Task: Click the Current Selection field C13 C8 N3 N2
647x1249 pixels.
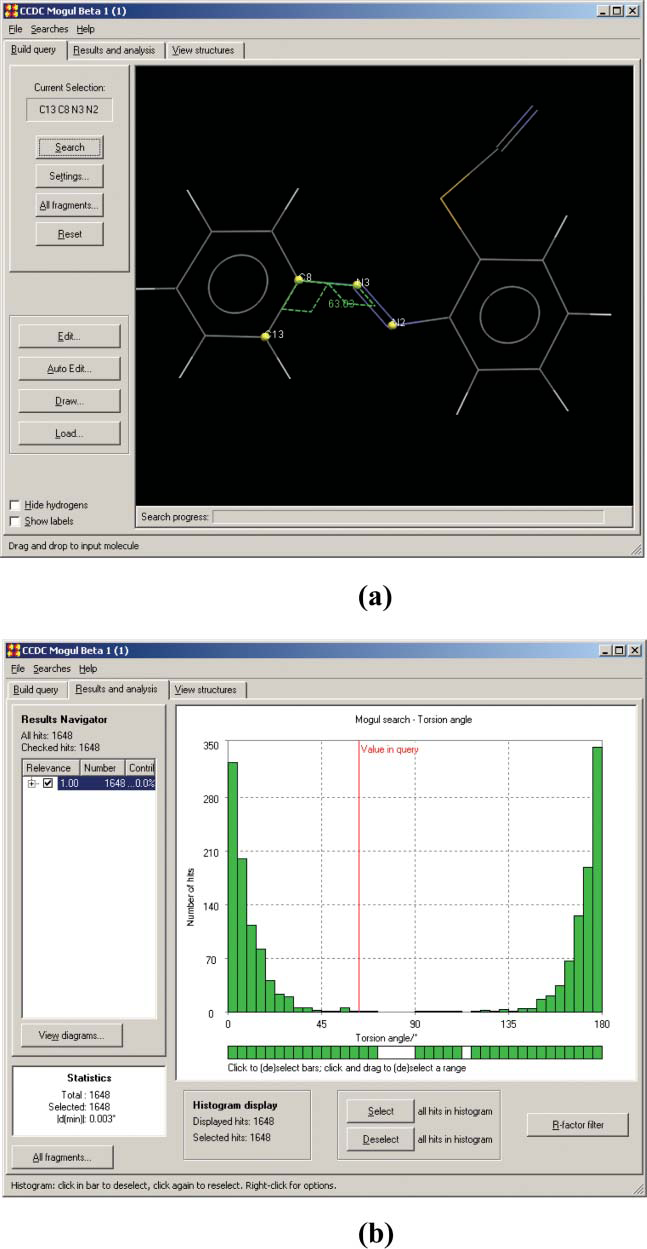Action: point(70,109)
